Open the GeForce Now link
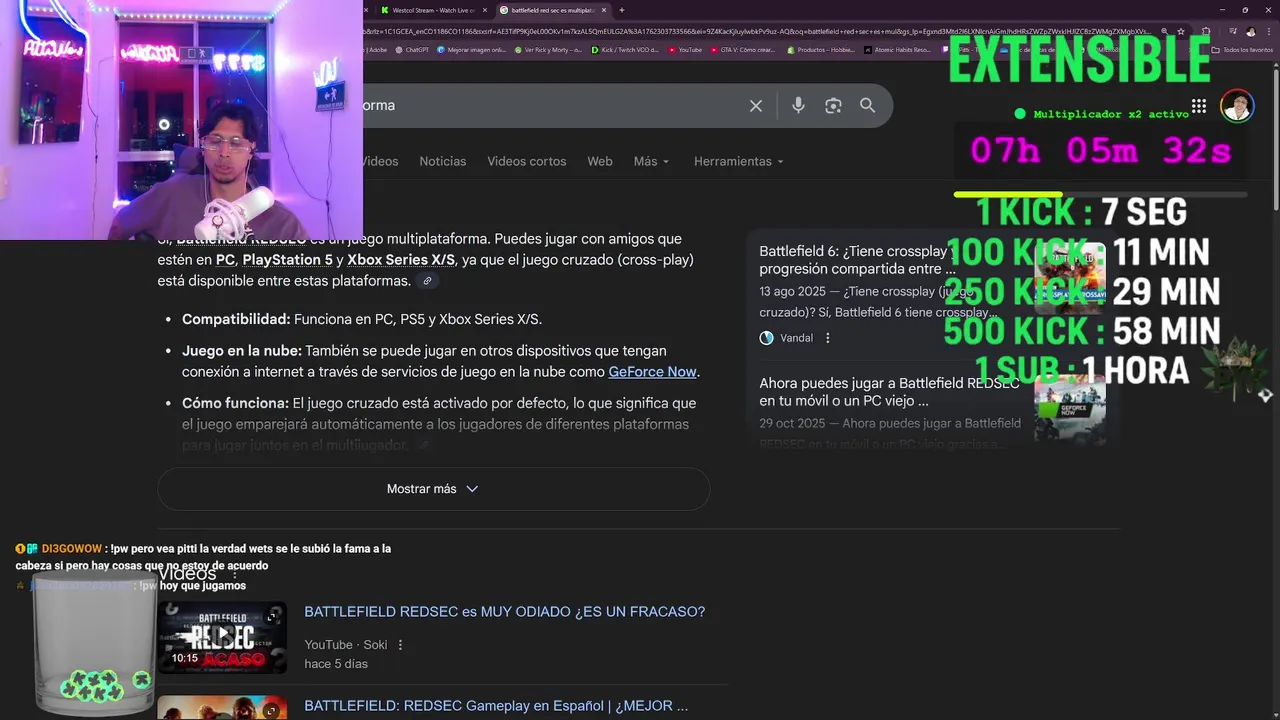Viewport: 1280px width, 720px height. click(x=652, y=372)
